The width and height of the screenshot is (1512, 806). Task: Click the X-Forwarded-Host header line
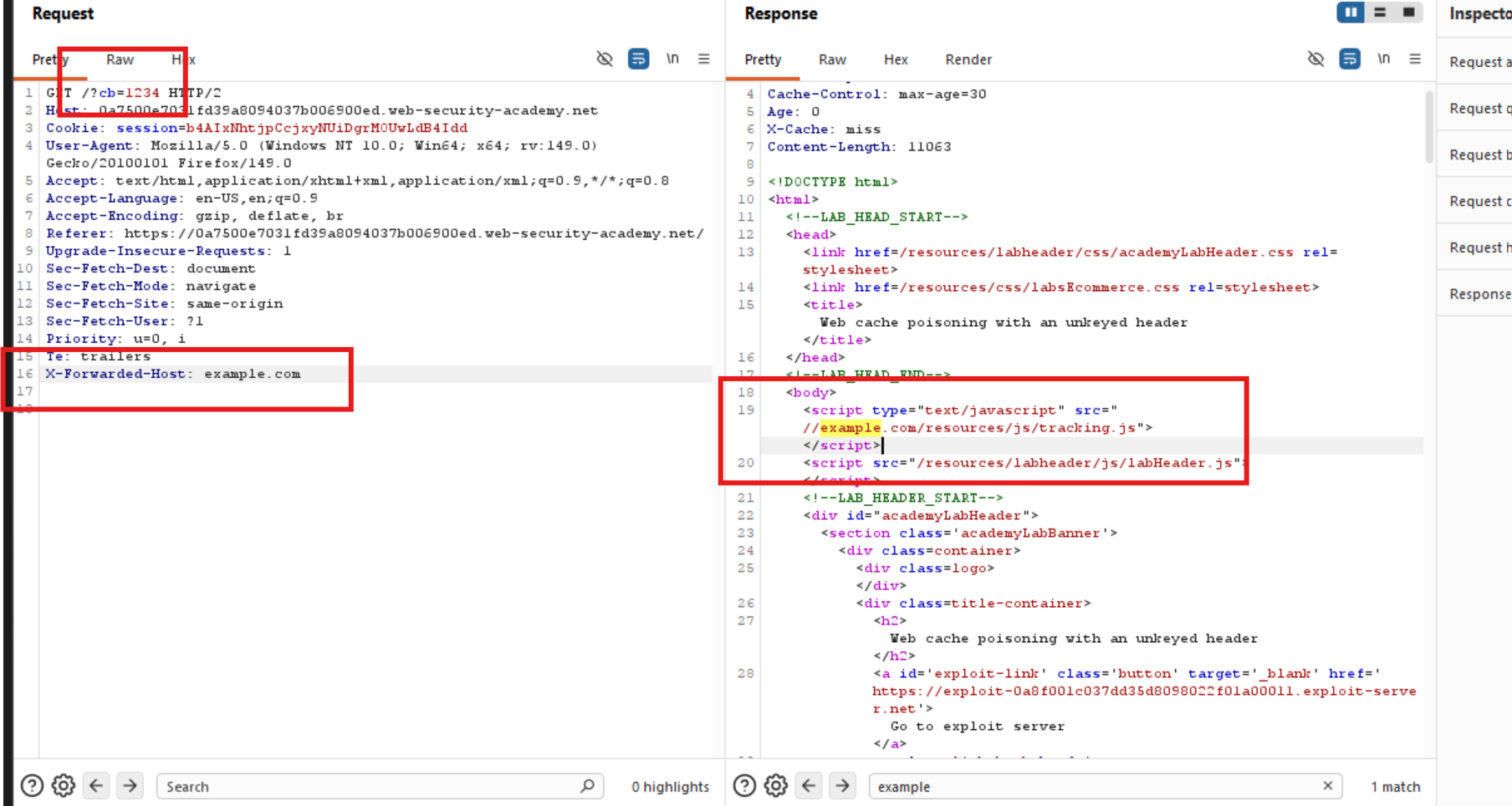173,374
